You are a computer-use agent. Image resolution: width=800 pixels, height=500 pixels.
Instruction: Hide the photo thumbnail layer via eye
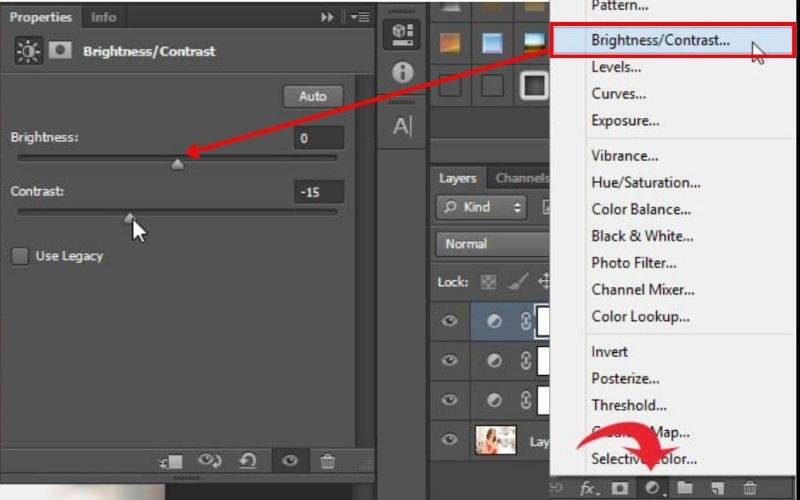pos(449,439)
